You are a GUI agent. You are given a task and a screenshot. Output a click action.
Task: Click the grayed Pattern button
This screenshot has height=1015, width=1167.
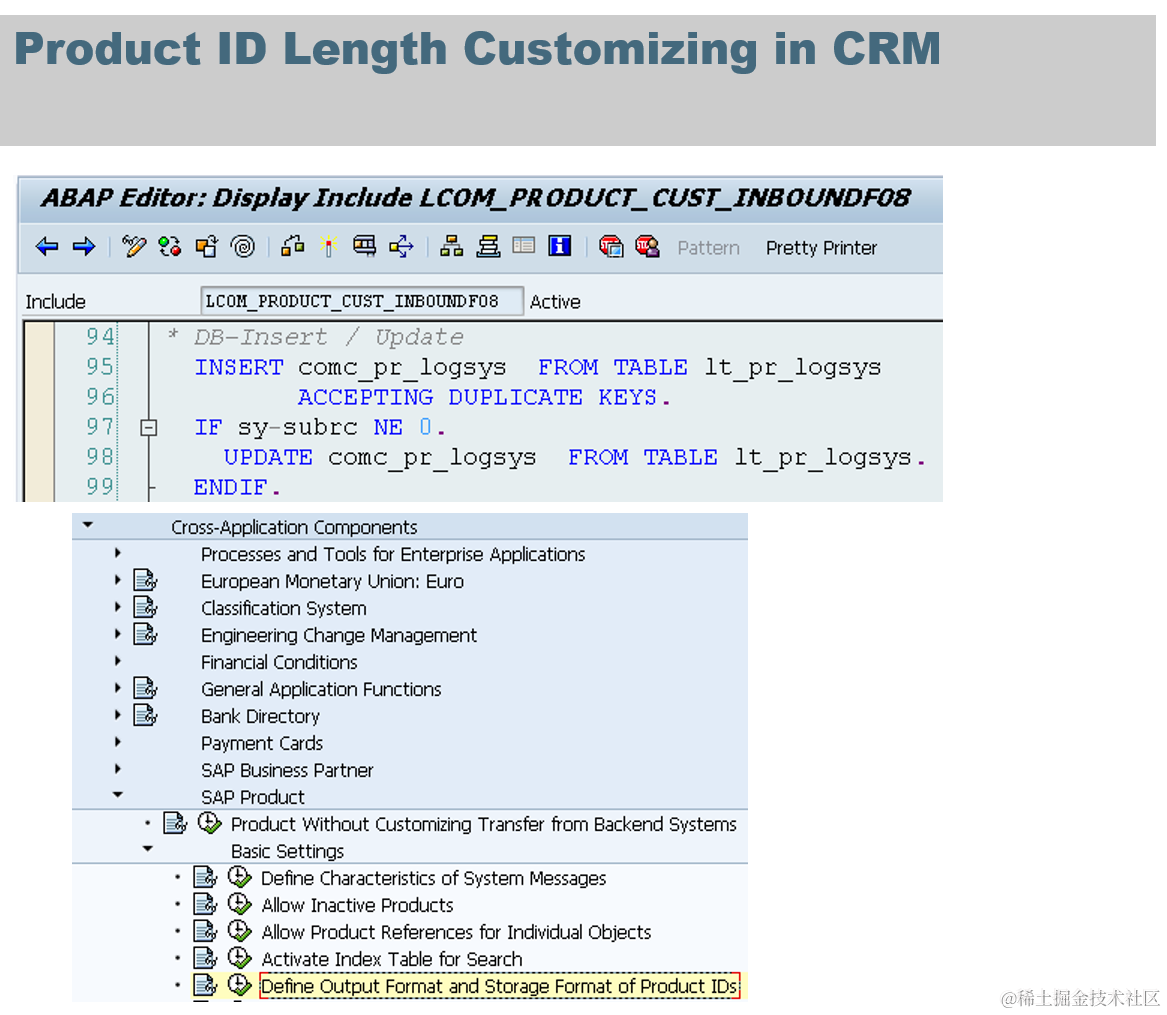[709, 248]
